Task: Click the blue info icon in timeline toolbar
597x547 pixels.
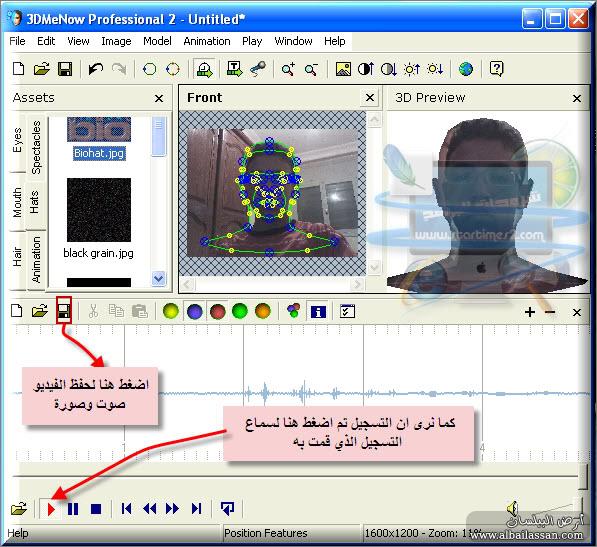Action: 318,312
